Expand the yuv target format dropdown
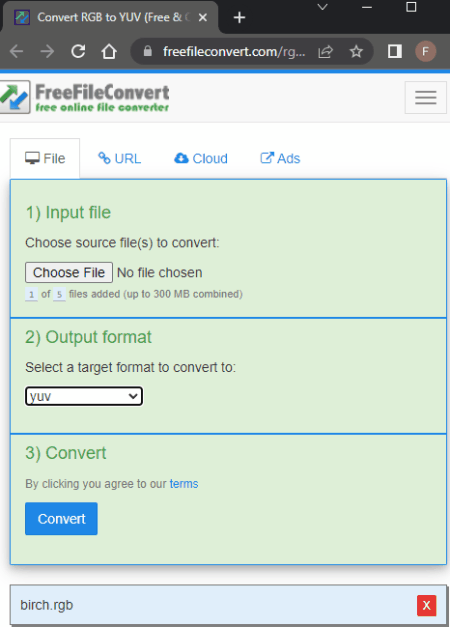Viewport: 450px width, 627px height. (x=84, y=396)
